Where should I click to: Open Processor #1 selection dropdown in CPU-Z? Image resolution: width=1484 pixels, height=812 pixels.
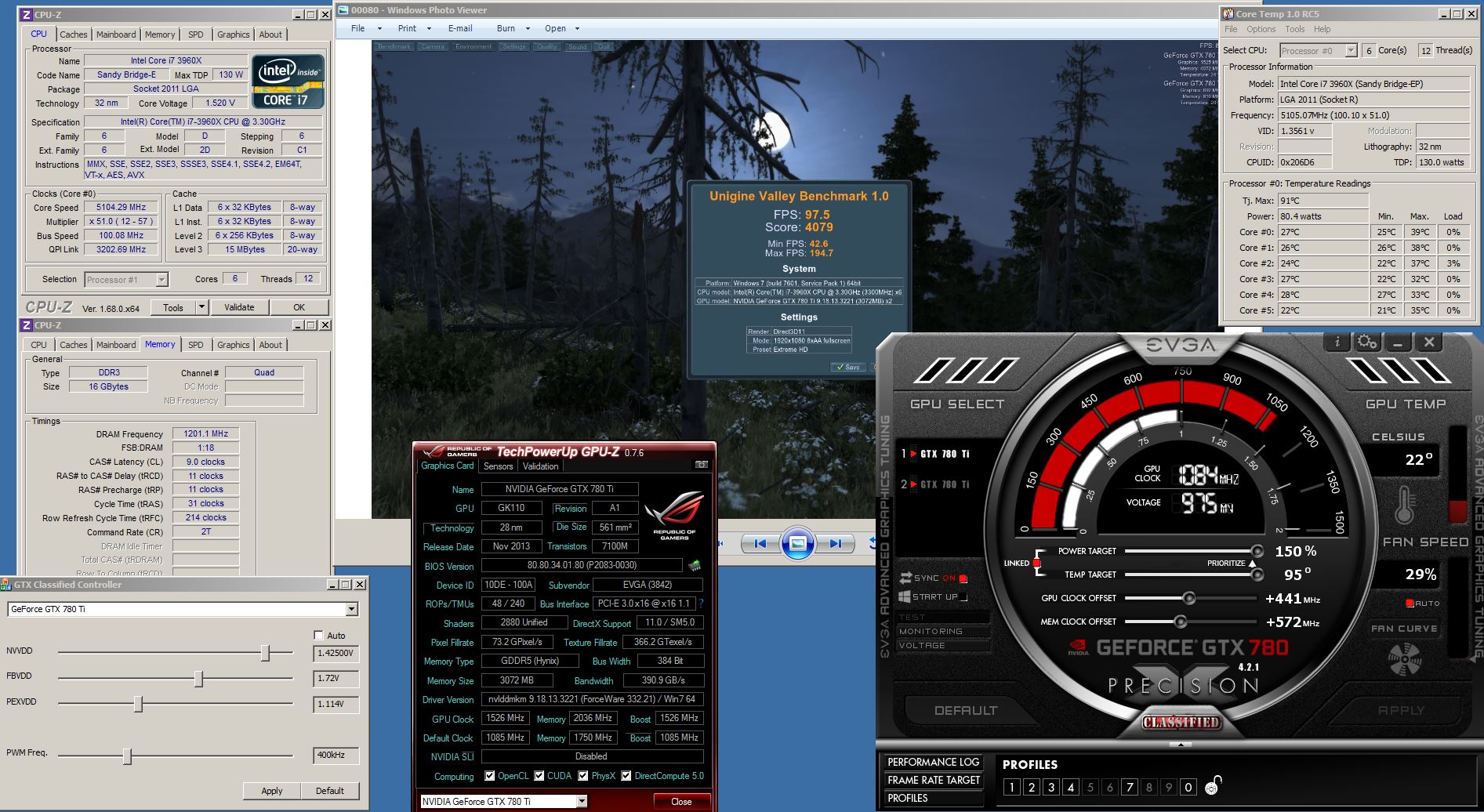tap(161, 280)
